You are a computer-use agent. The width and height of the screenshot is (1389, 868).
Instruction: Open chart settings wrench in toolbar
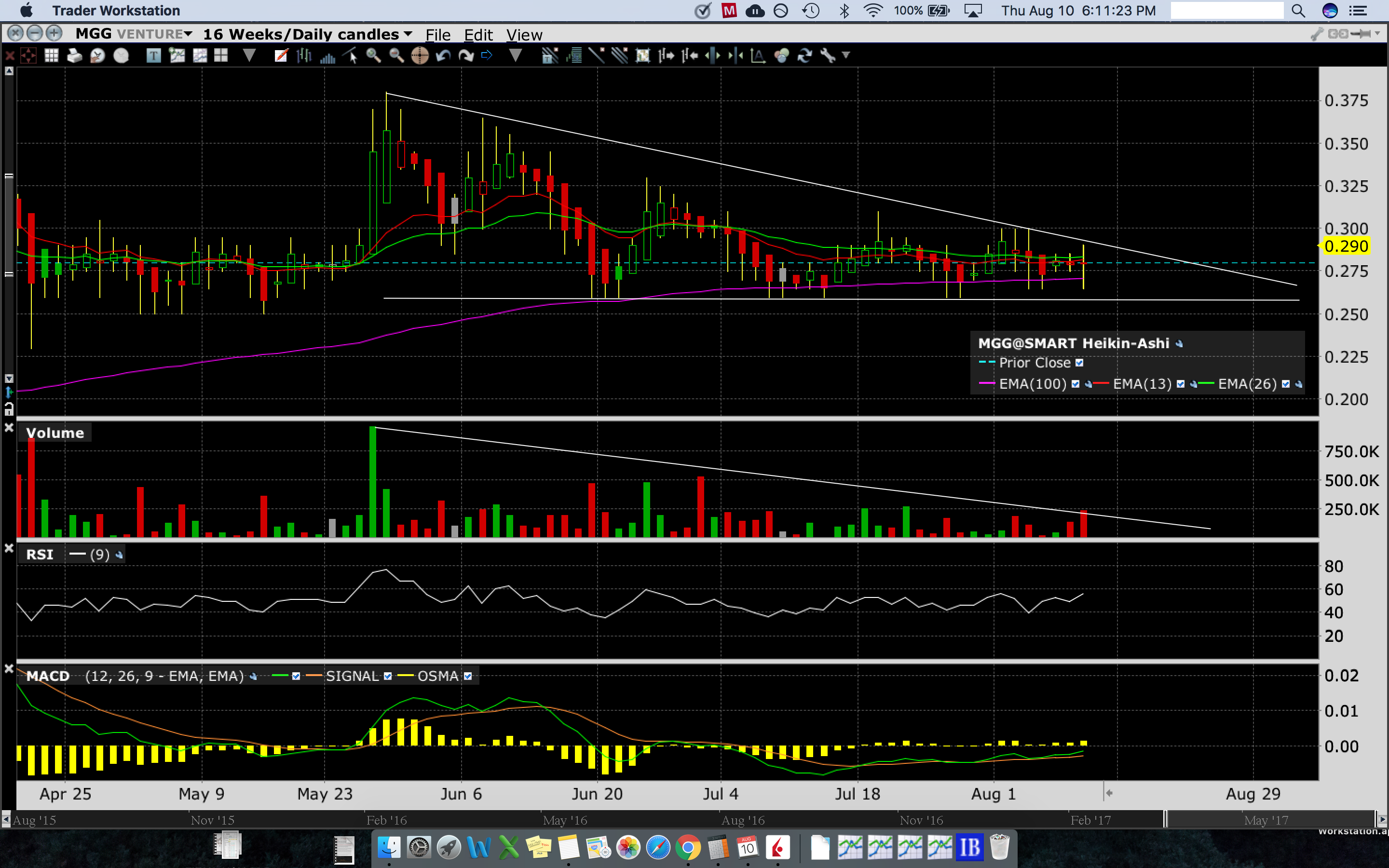[828, 55]
